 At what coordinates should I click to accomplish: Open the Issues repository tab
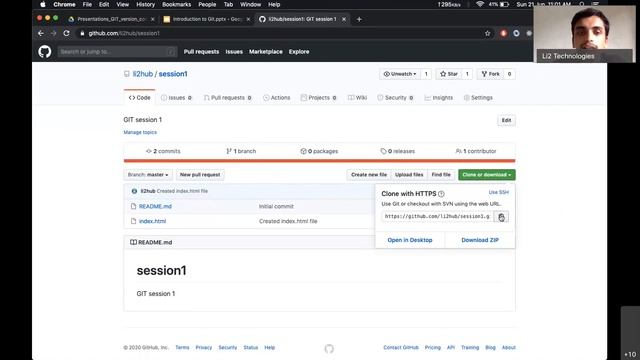[176, 98]
